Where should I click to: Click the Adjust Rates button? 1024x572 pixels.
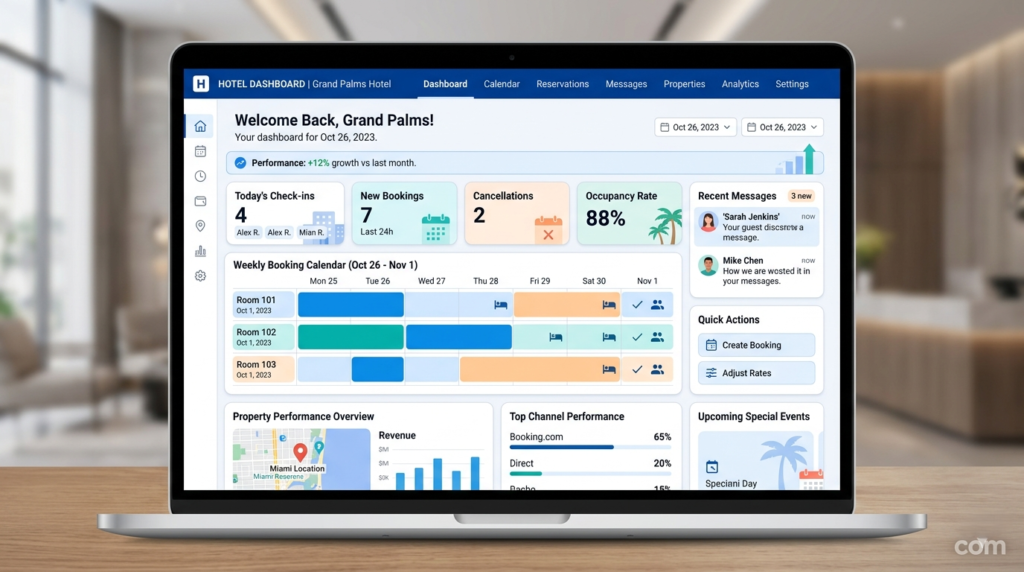tap(756, 373)
